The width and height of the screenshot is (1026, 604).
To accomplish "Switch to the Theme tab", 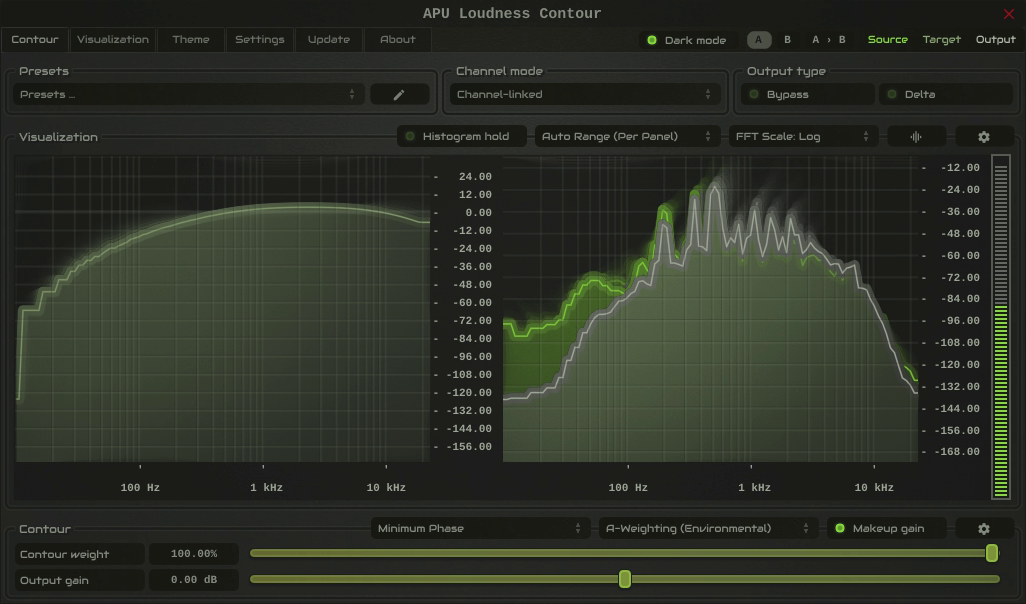I will pos(190,40).
